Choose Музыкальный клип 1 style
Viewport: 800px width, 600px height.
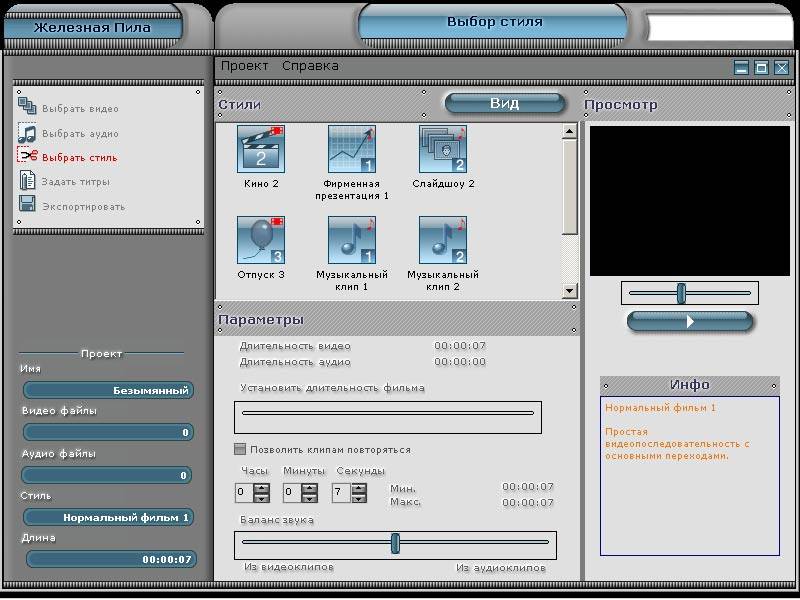[x=352, y=240]
